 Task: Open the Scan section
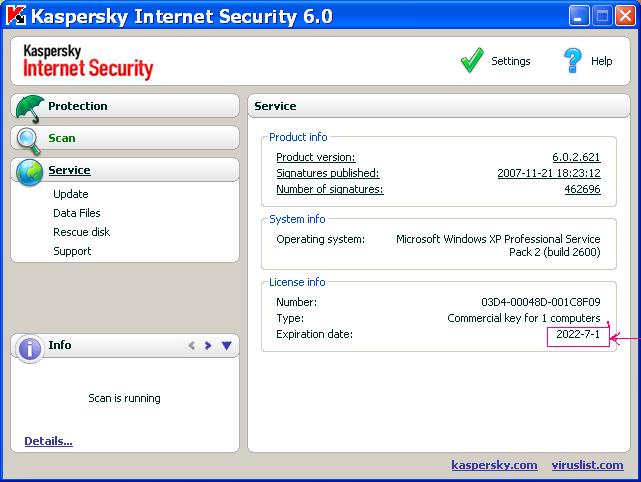62,138
